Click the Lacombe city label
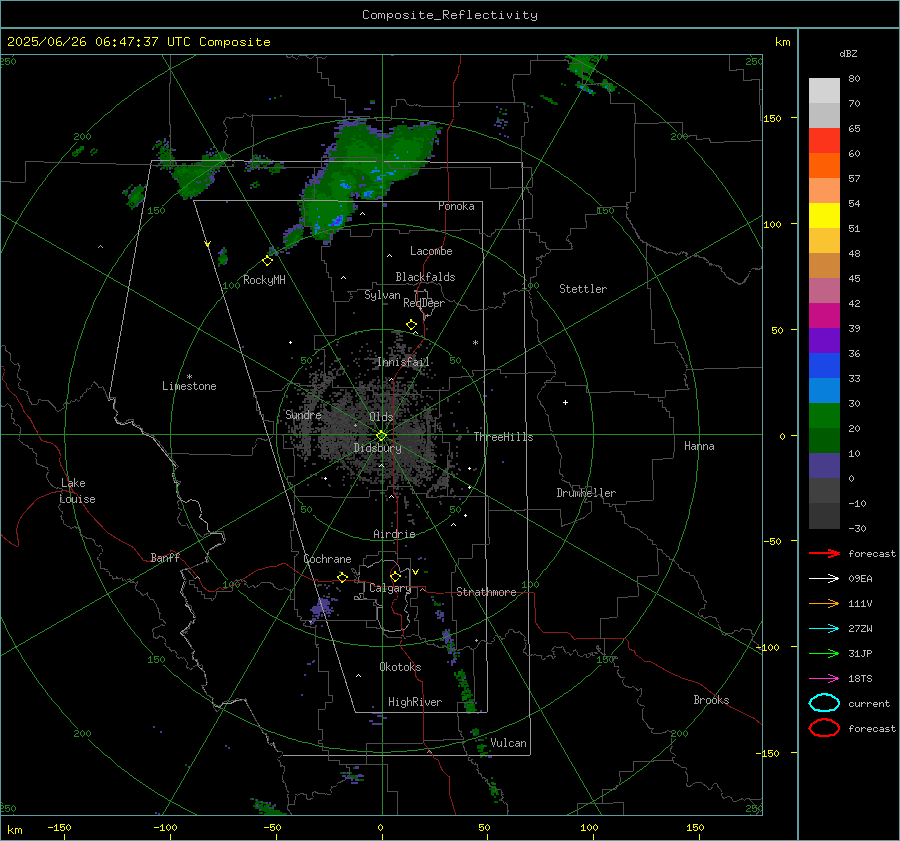The height and width of the screenshot is (841, 900). pyautogui.click(x=431, y=251)
